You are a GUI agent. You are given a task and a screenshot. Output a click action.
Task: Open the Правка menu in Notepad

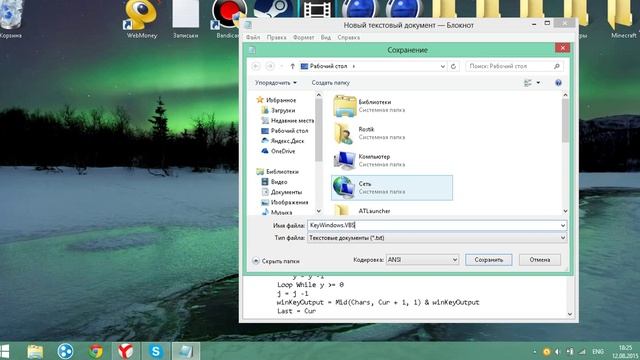click(x=276, y=37)
